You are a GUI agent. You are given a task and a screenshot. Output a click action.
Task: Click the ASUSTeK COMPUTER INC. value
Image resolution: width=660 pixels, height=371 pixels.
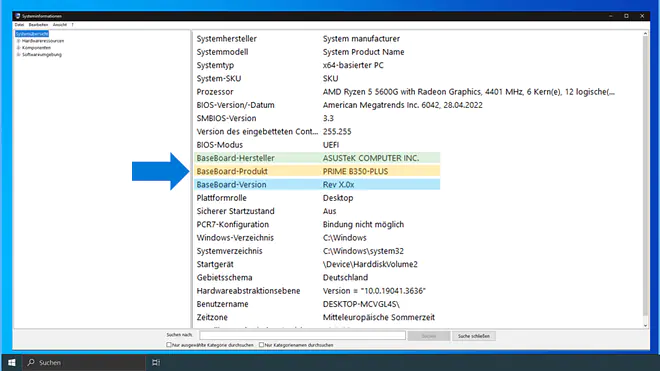coord(371,158)
